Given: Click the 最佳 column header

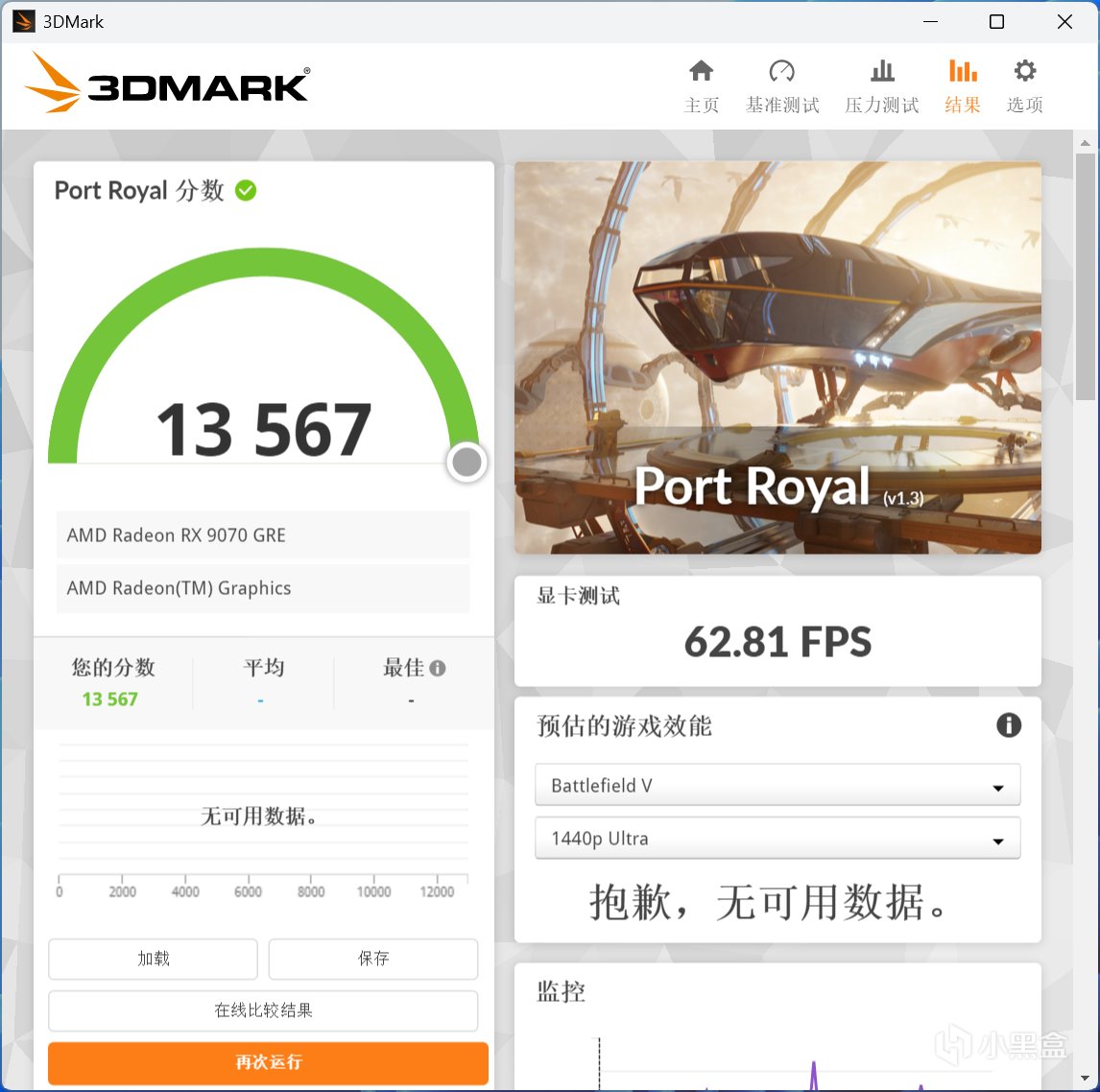Looking at the screenshot, I should pyautogui.click(x=403, y=667).
